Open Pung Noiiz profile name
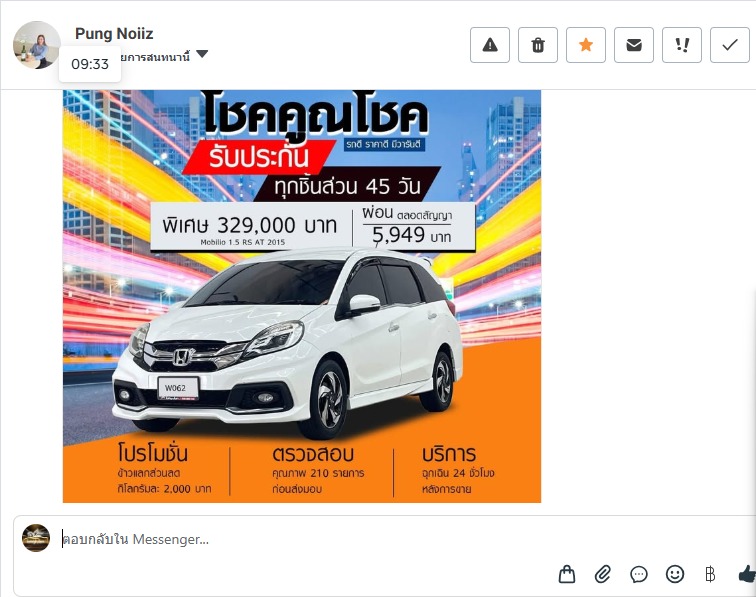Viewport: 756px width, 597px height. 114,34
